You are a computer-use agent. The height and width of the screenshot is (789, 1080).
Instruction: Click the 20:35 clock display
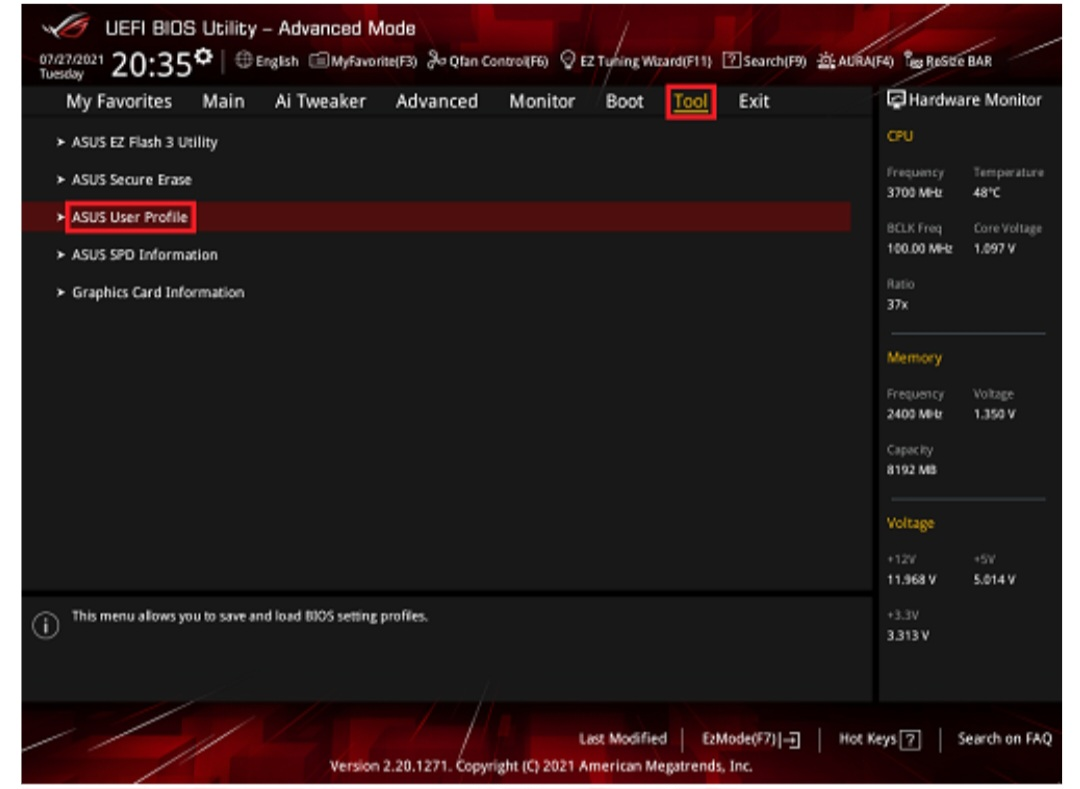[152, 65]
